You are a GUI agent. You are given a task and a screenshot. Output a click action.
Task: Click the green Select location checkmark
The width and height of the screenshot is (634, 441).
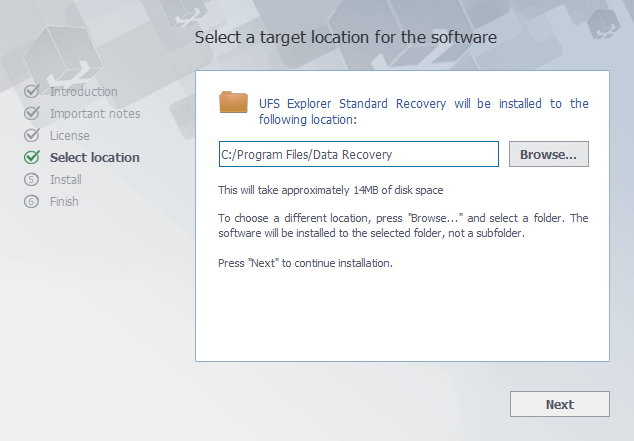(32, 157)
